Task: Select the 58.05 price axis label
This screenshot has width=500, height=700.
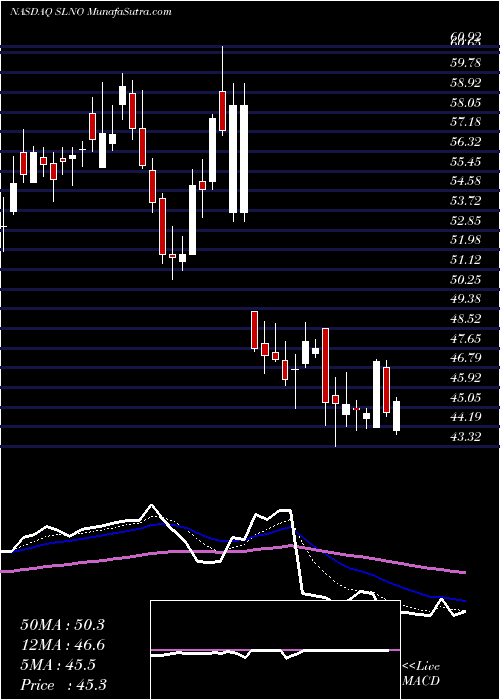Action: tap(466, 102)
